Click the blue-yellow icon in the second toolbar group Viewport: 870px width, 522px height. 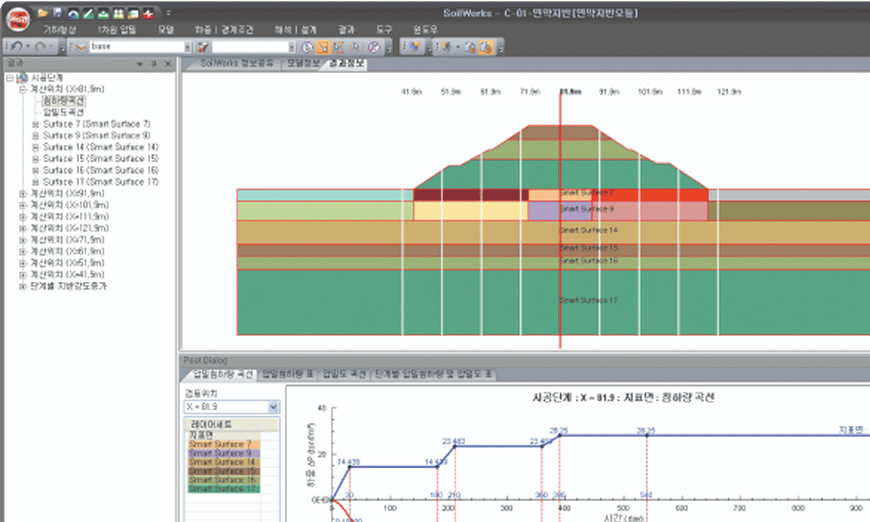pos(413,47)
